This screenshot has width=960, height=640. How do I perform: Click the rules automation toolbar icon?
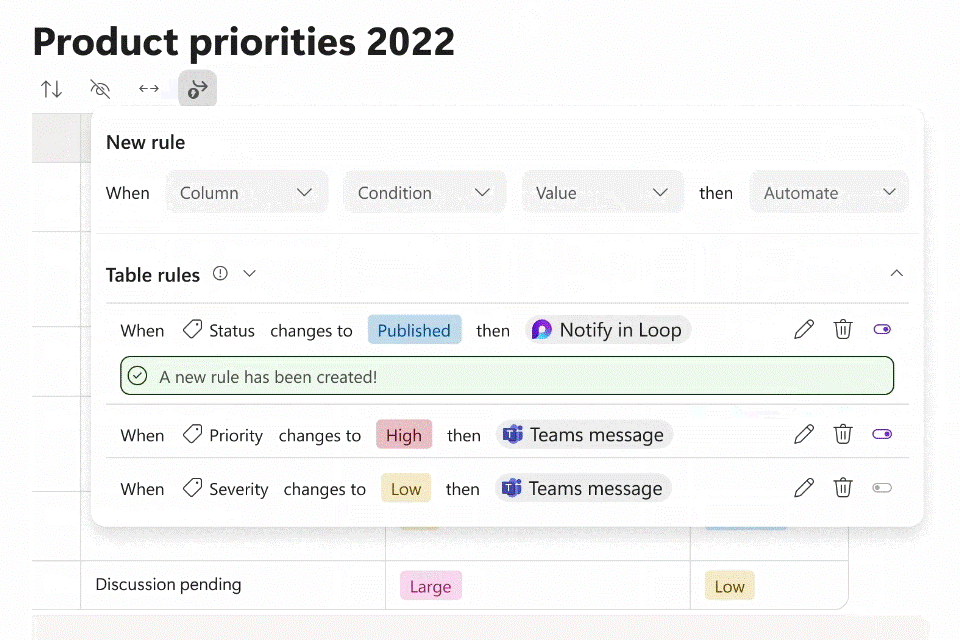pyautogui.click(x=197, y=89)
